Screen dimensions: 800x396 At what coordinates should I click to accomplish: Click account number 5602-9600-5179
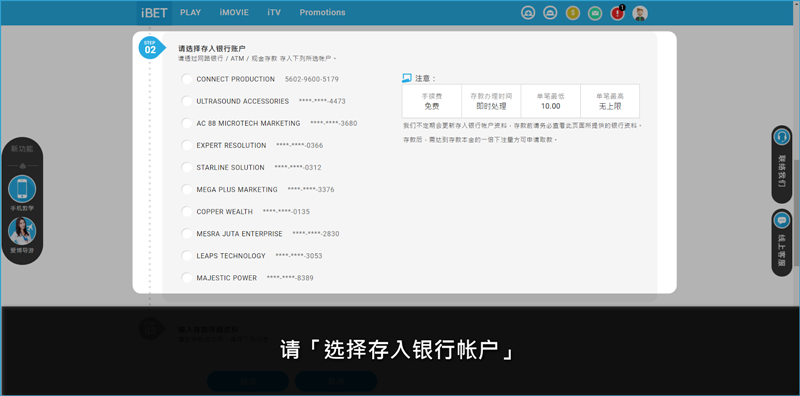(312, 79)
